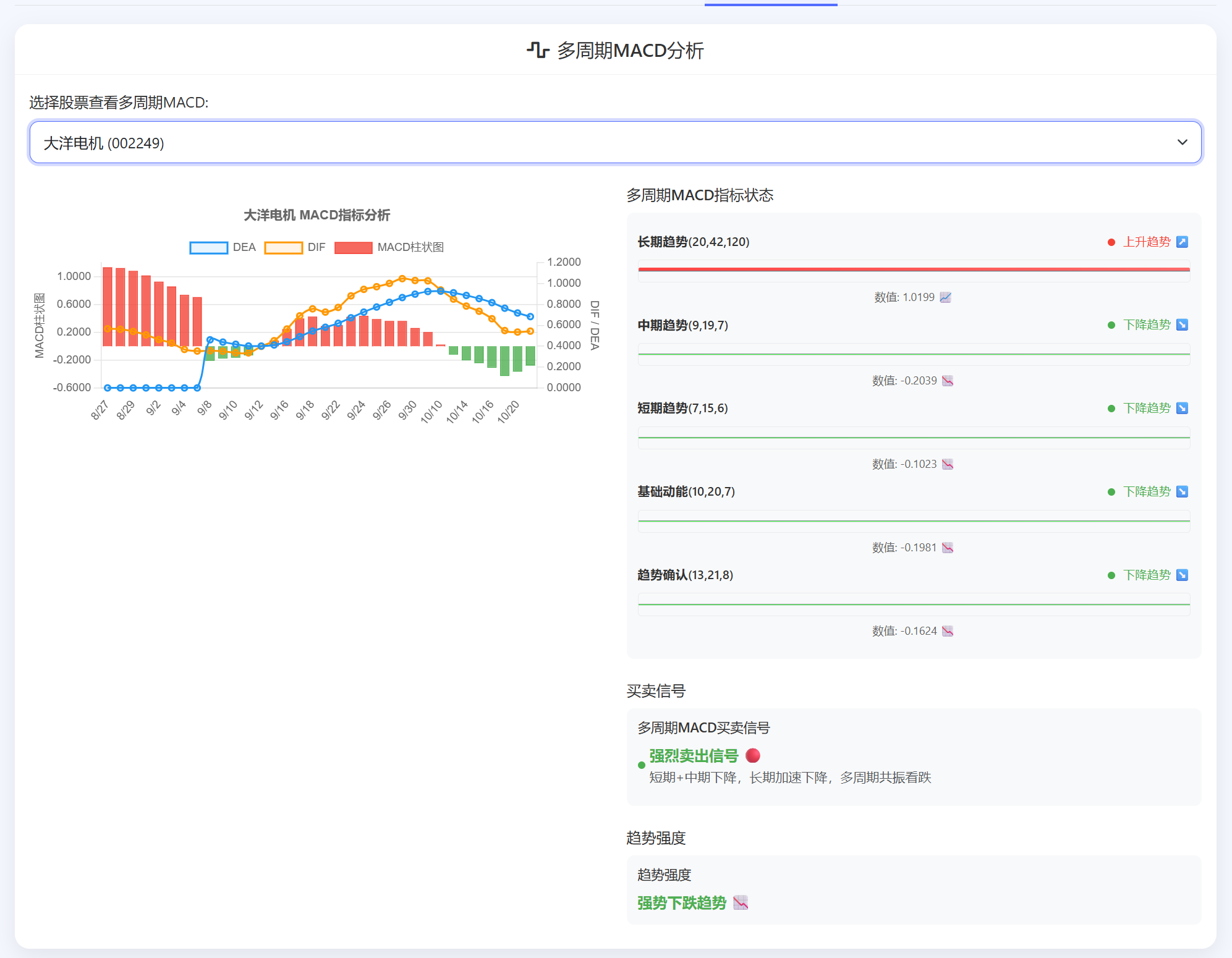Click the highlighted active tab indicator at top
The image size is (1232, 958).
770,4
